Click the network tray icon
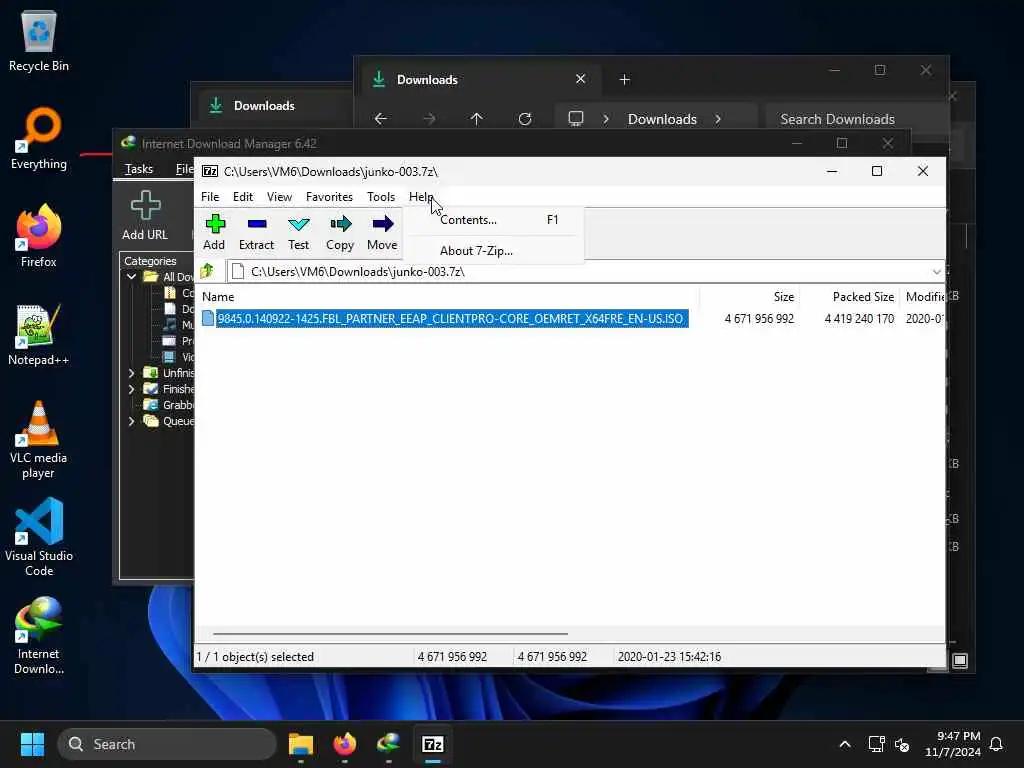This screenshot has height=768, width=1024. coord(876,744)
